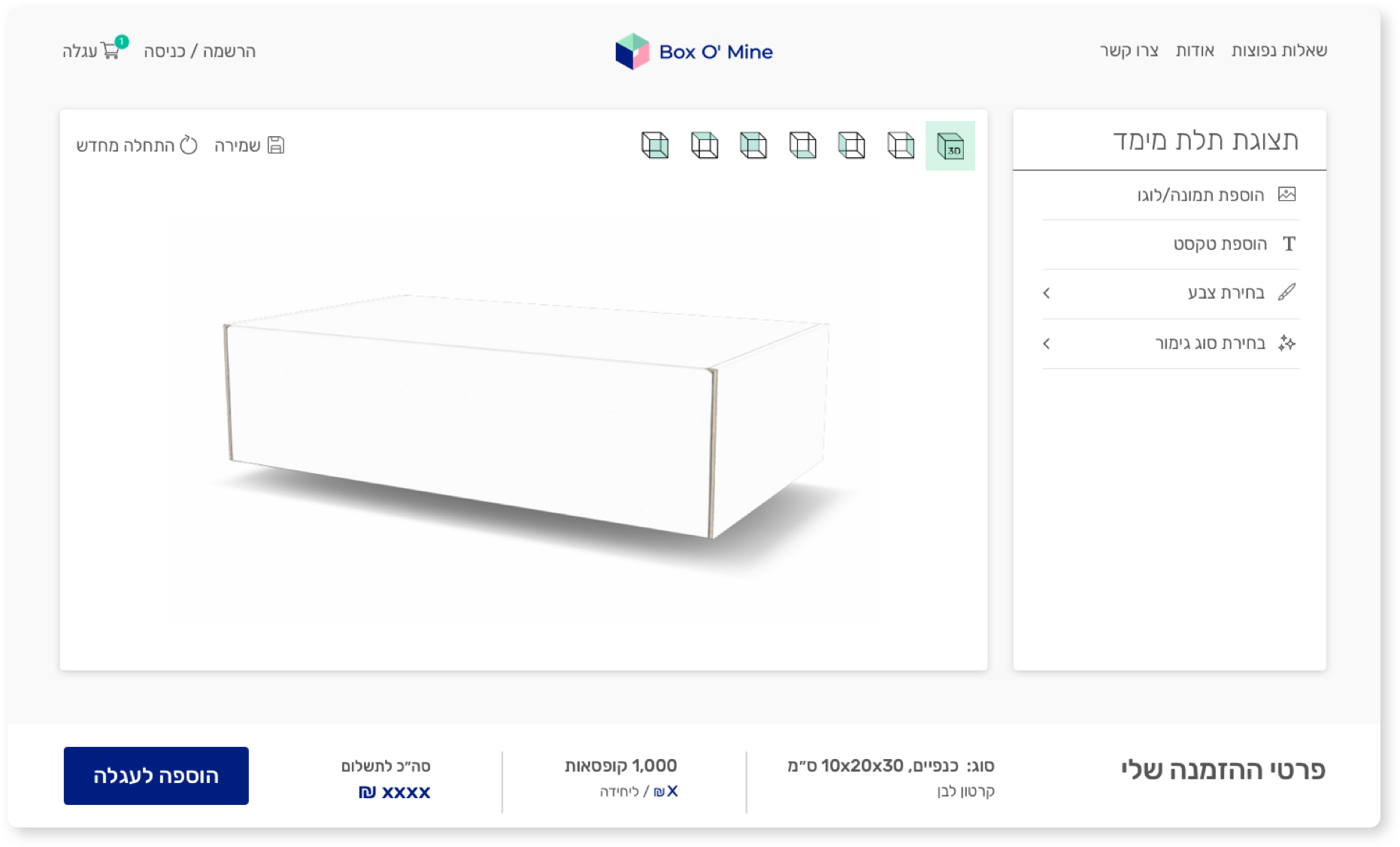
Task: Open the shopping cart (עגלה) icon
Action: pos(110,51)
